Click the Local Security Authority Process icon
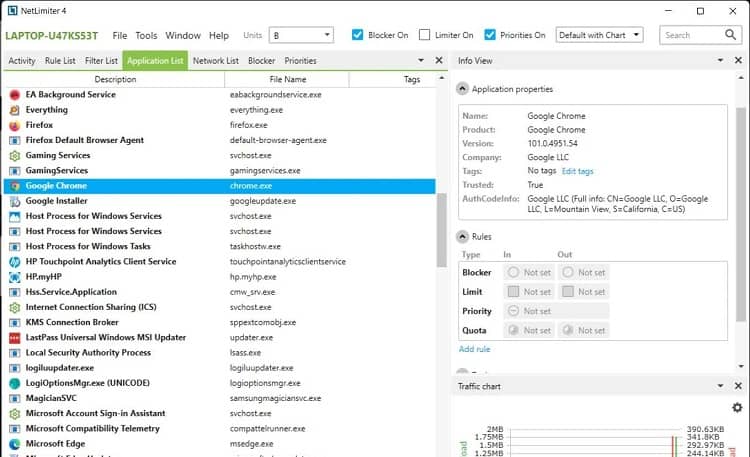Viewport: 750px width, 457px height. (x=15, y=353)
